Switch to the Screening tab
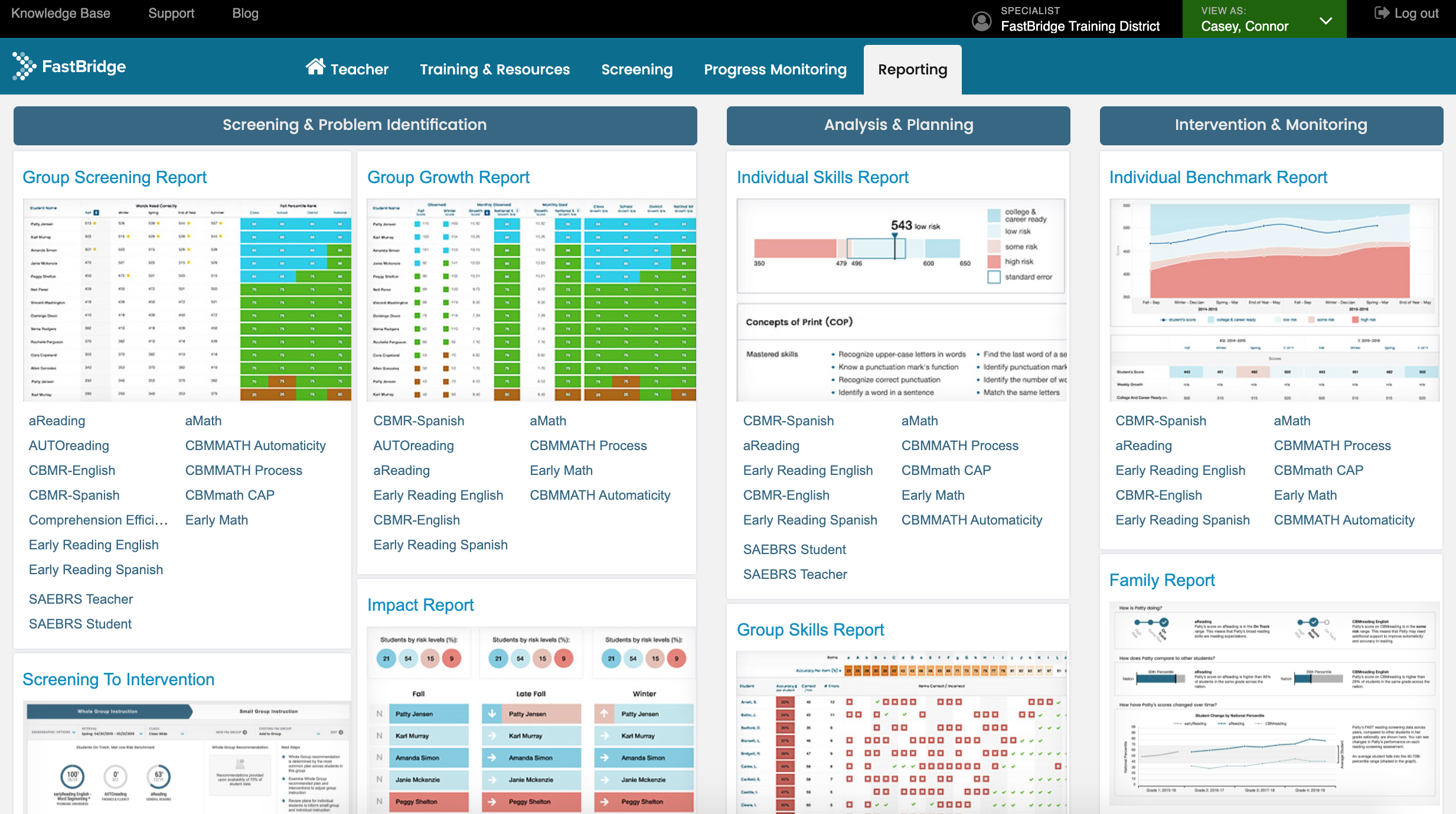 point(637,70)
